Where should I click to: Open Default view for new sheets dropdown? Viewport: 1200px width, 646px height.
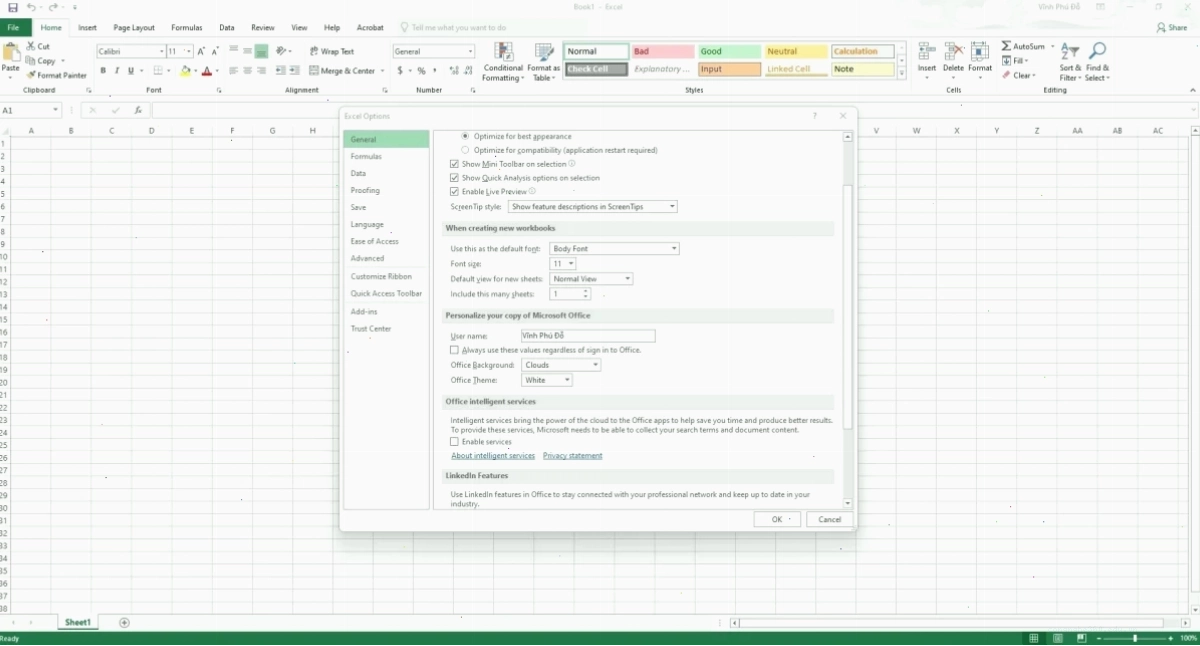(x=591, y=279)
